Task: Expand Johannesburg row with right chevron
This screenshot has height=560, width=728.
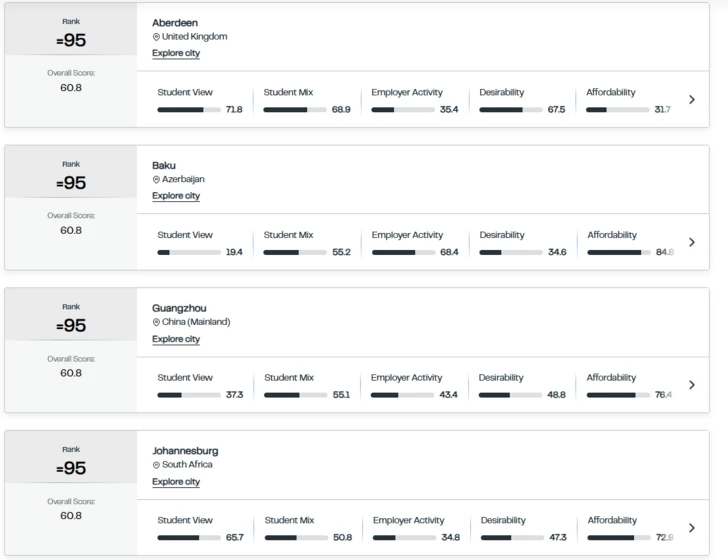Action: point(692,527)
